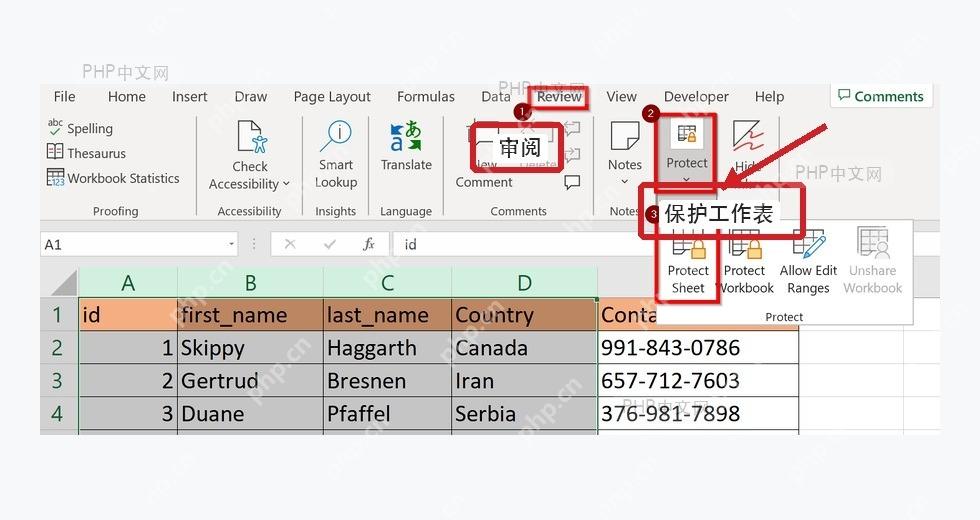Click the cell containing Duane
Image resolution: width=980 pixels, height=520 pixels.
click(251, 414)
